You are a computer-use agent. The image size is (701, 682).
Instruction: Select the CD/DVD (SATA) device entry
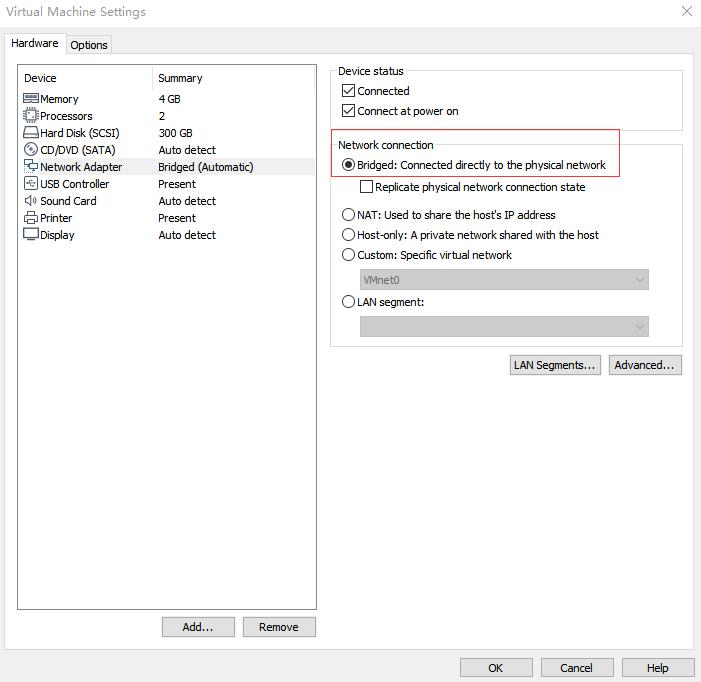coord(166,150)
